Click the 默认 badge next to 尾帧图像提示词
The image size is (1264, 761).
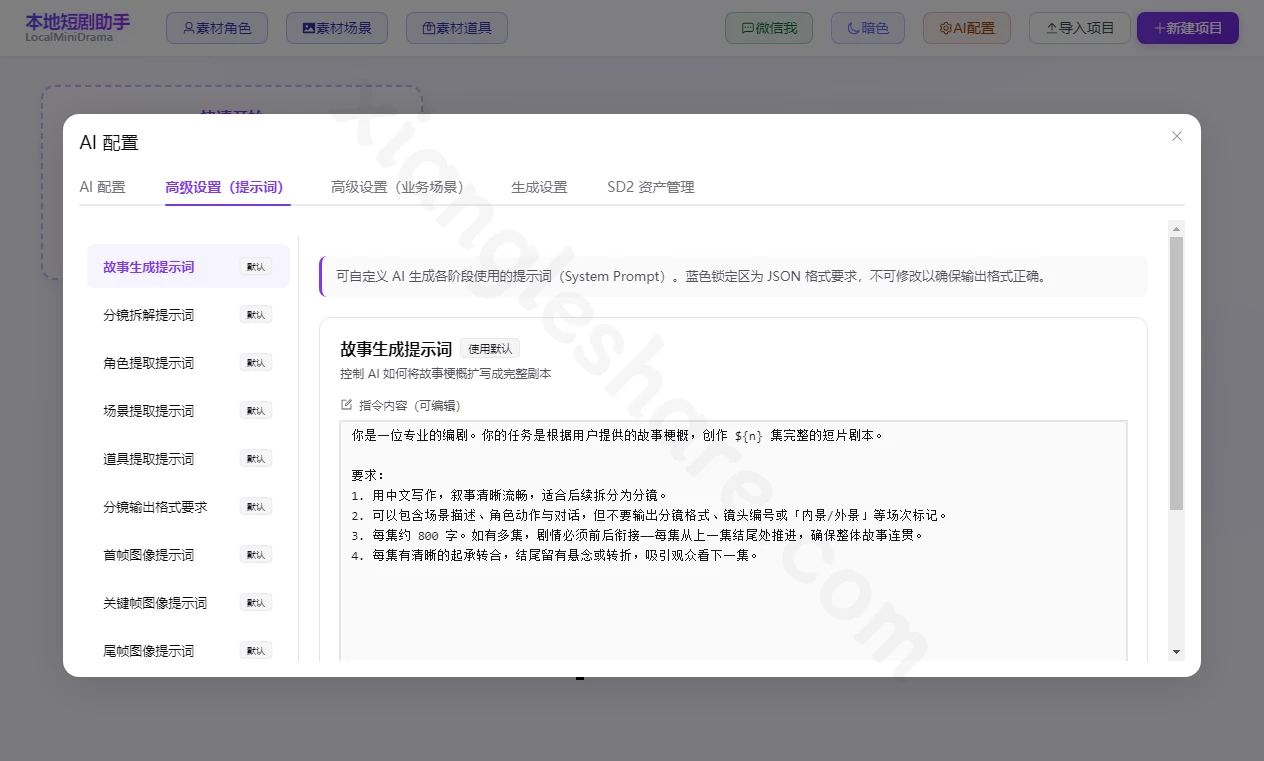(256, 651)
